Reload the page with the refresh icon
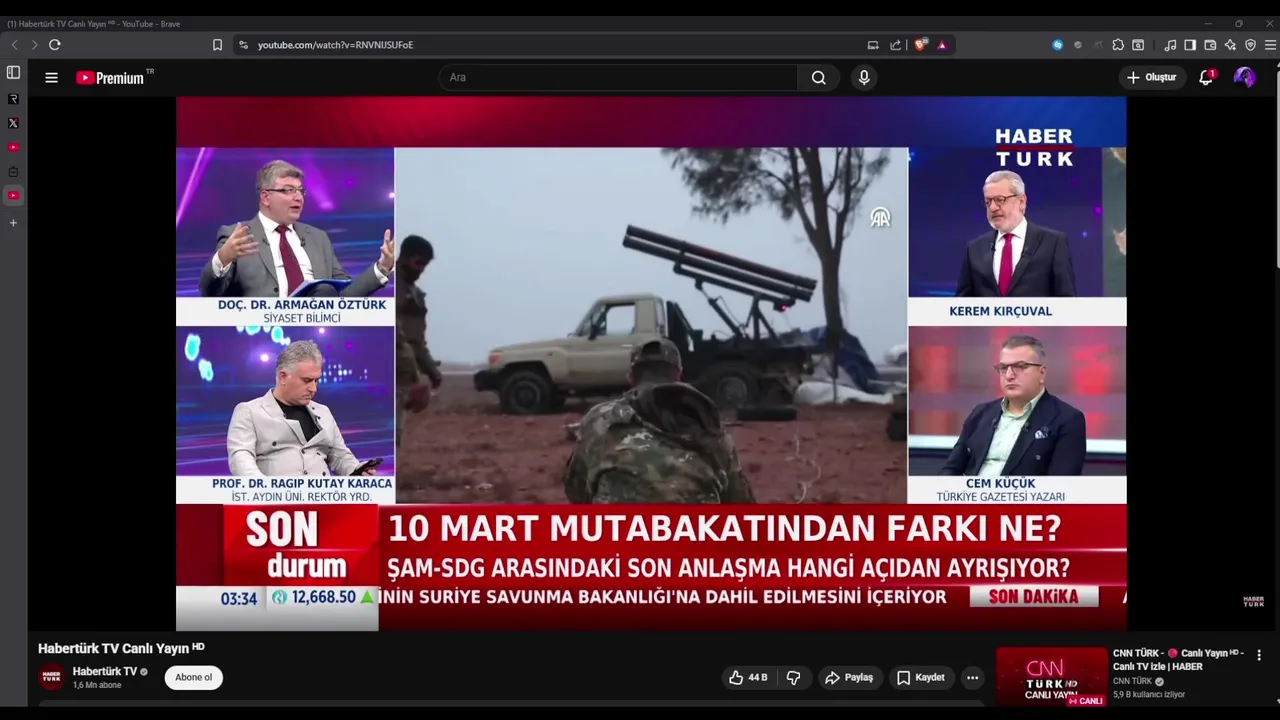The height and width of the screenshot is (720, 1280). (55, 45)
